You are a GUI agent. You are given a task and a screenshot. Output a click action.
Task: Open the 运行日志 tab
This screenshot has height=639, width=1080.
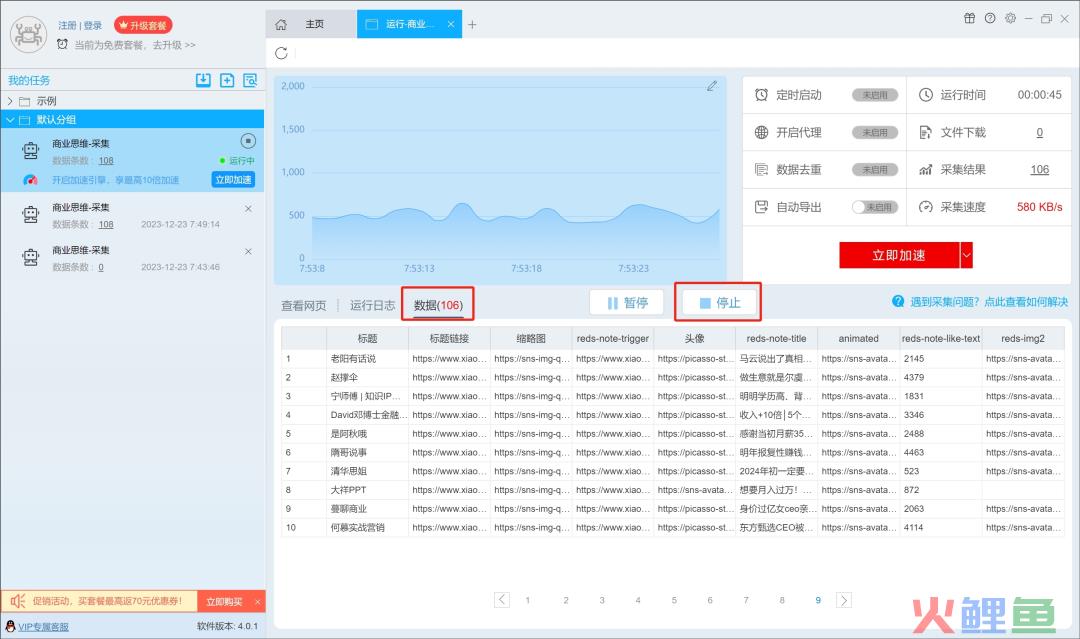click(373, 305)
